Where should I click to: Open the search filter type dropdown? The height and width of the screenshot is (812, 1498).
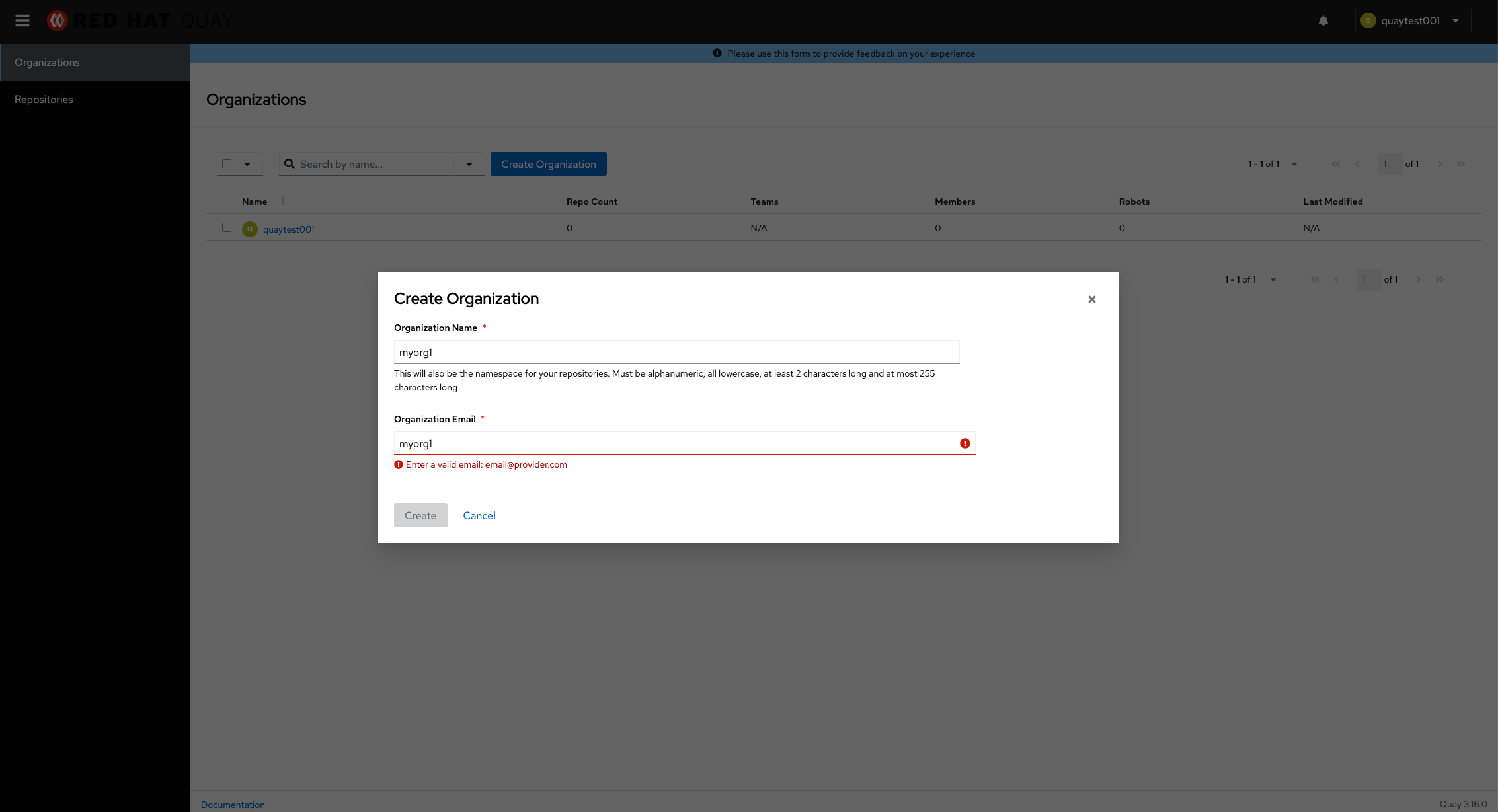tap(469, 164)
